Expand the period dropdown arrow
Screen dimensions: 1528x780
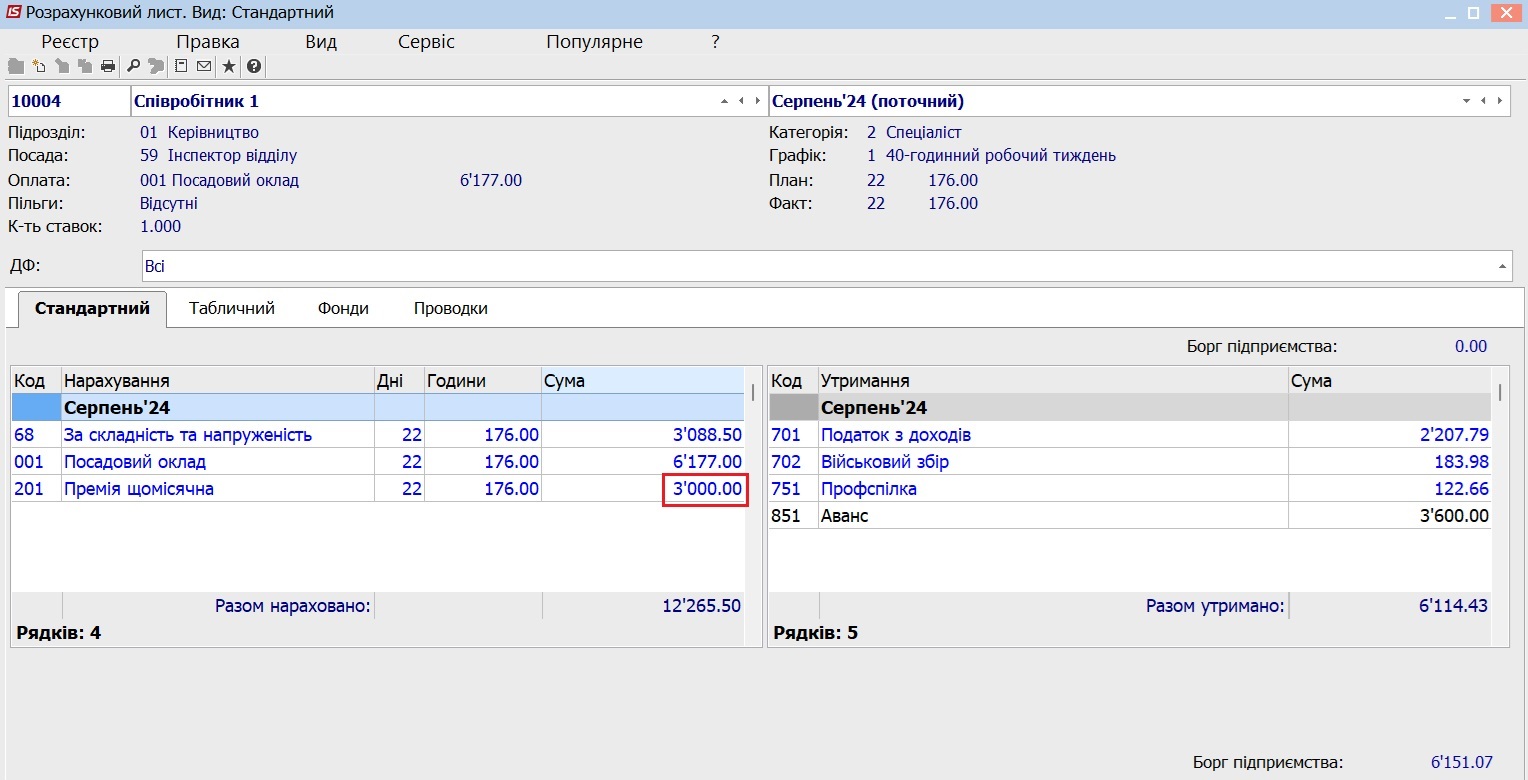1467,101
